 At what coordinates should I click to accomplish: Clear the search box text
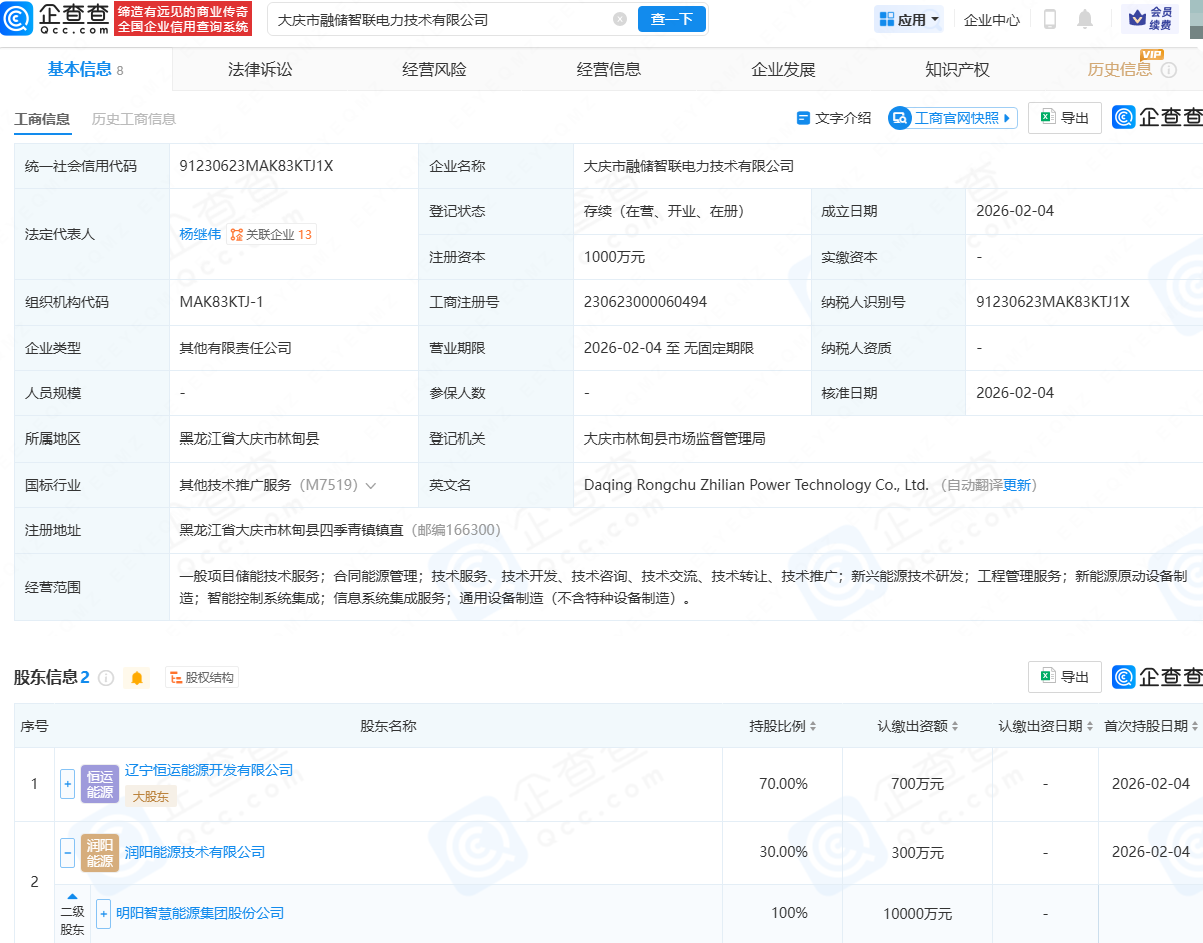point(620,19)
